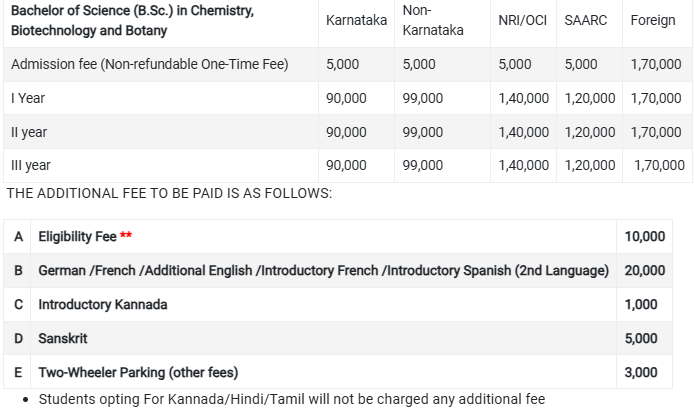
Task: Select the SAARC column header
Action: point(585,20)
